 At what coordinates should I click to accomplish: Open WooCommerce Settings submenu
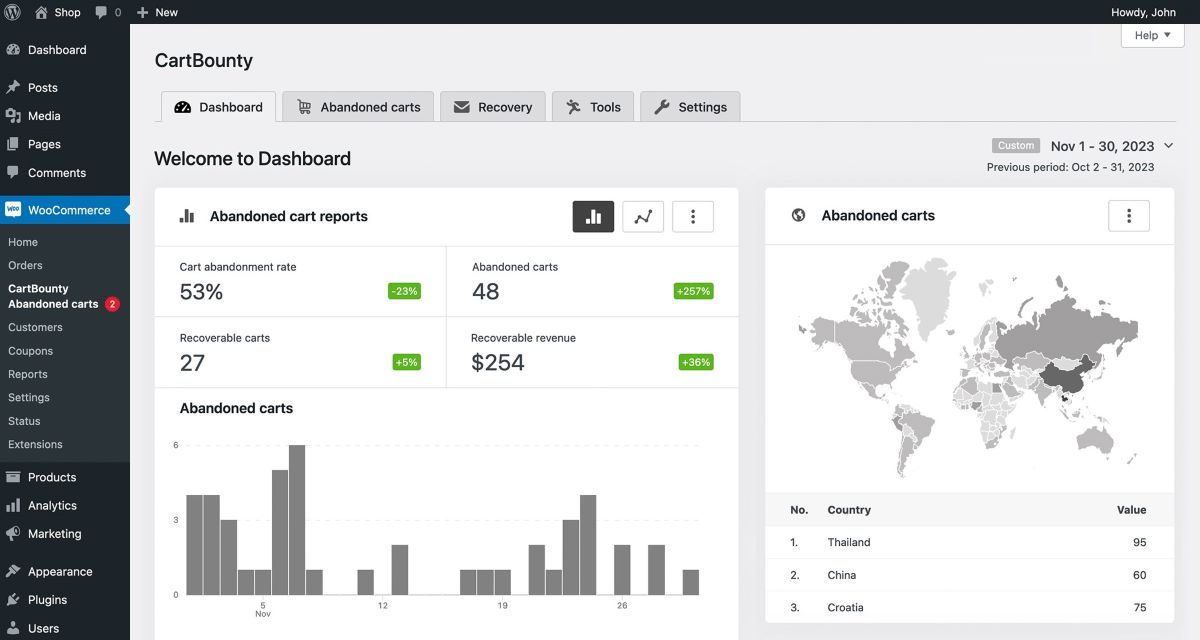[x=29, y=397]
